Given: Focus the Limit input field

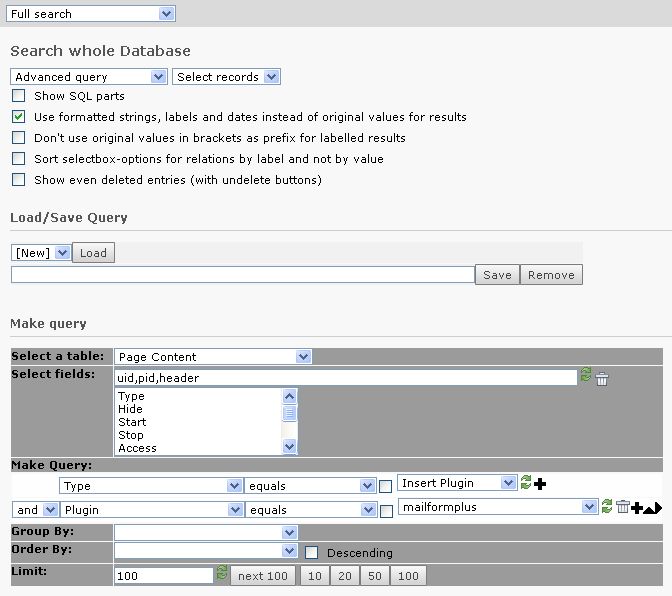Looking at the screenshot, I should click(163, 575).
